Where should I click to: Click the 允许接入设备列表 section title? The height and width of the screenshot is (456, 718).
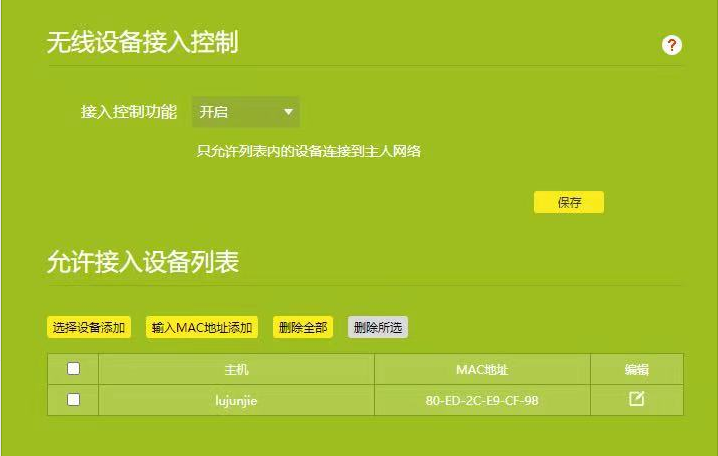[x=142, y=262]
